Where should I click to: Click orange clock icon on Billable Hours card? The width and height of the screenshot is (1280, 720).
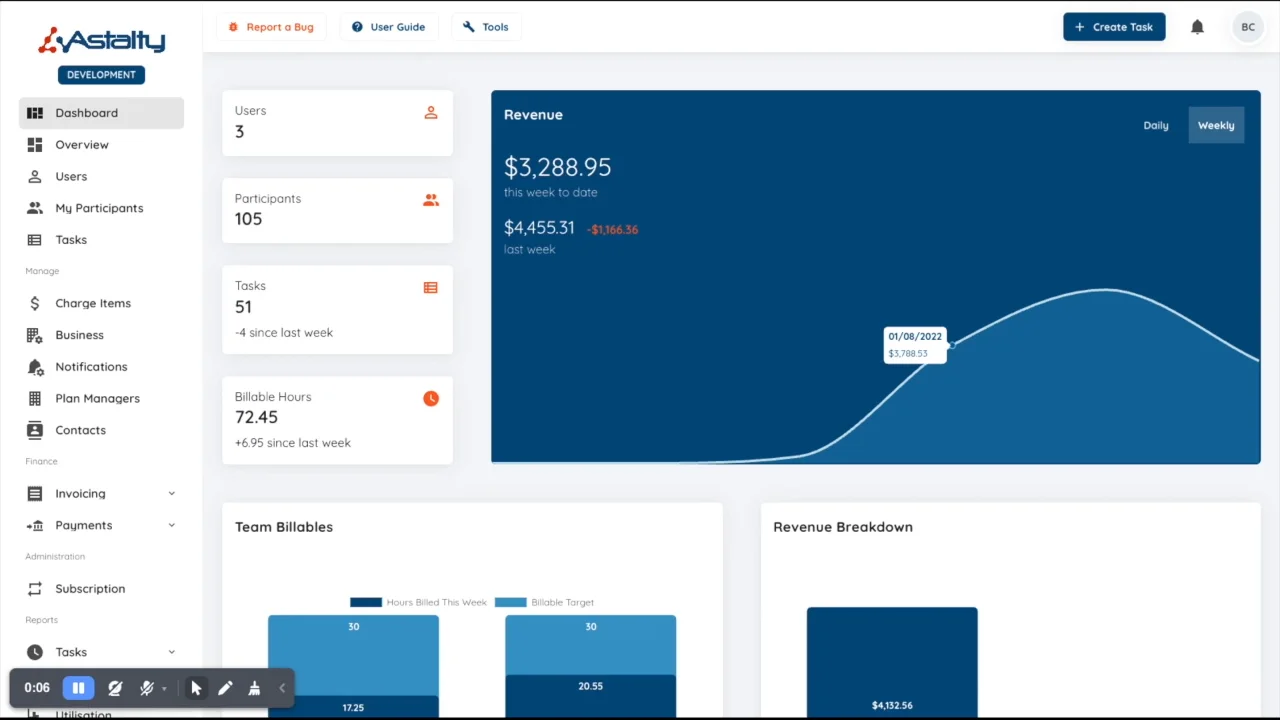pyautogui.click(x=431, y=398)
